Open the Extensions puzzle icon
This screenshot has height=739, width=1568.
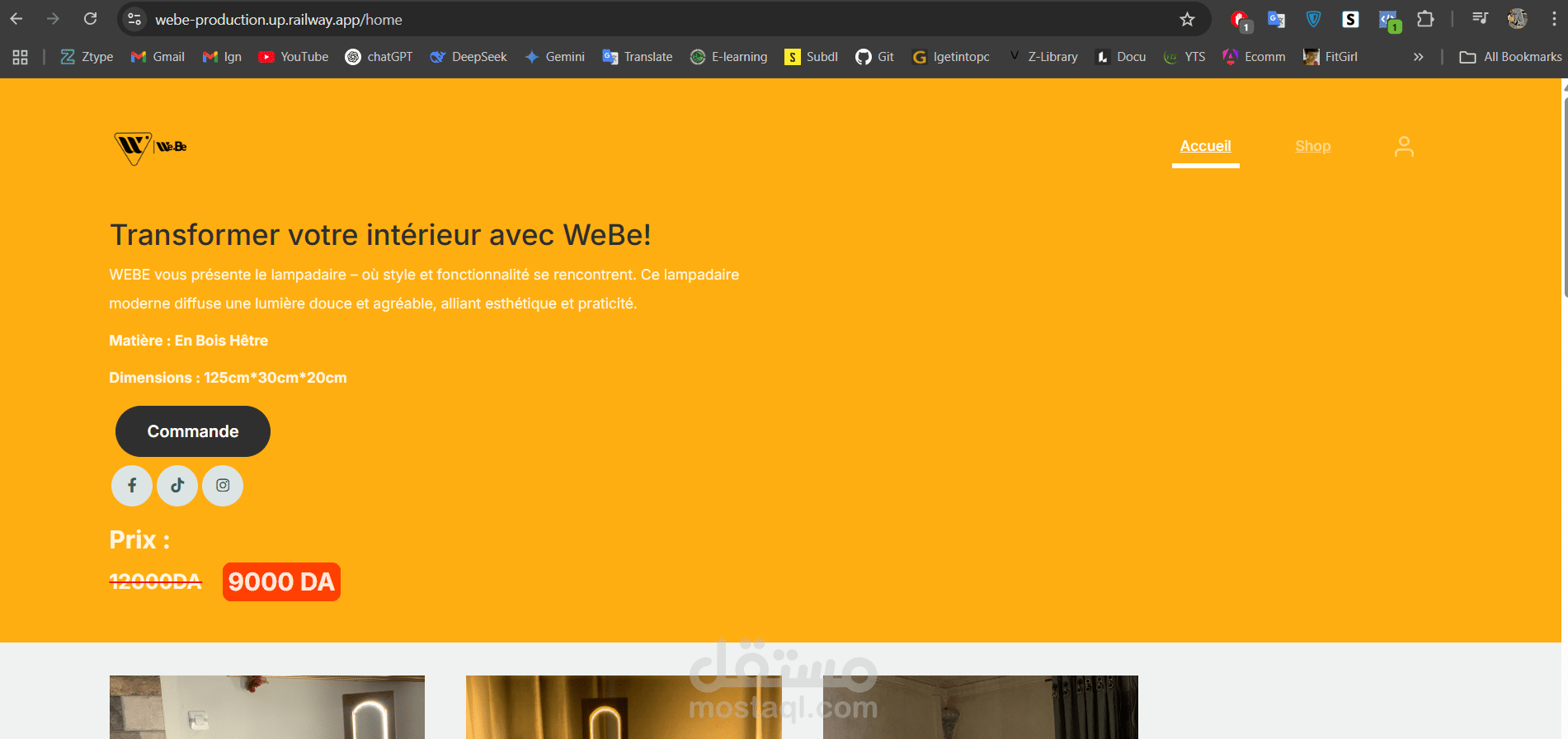[1425, 19]
